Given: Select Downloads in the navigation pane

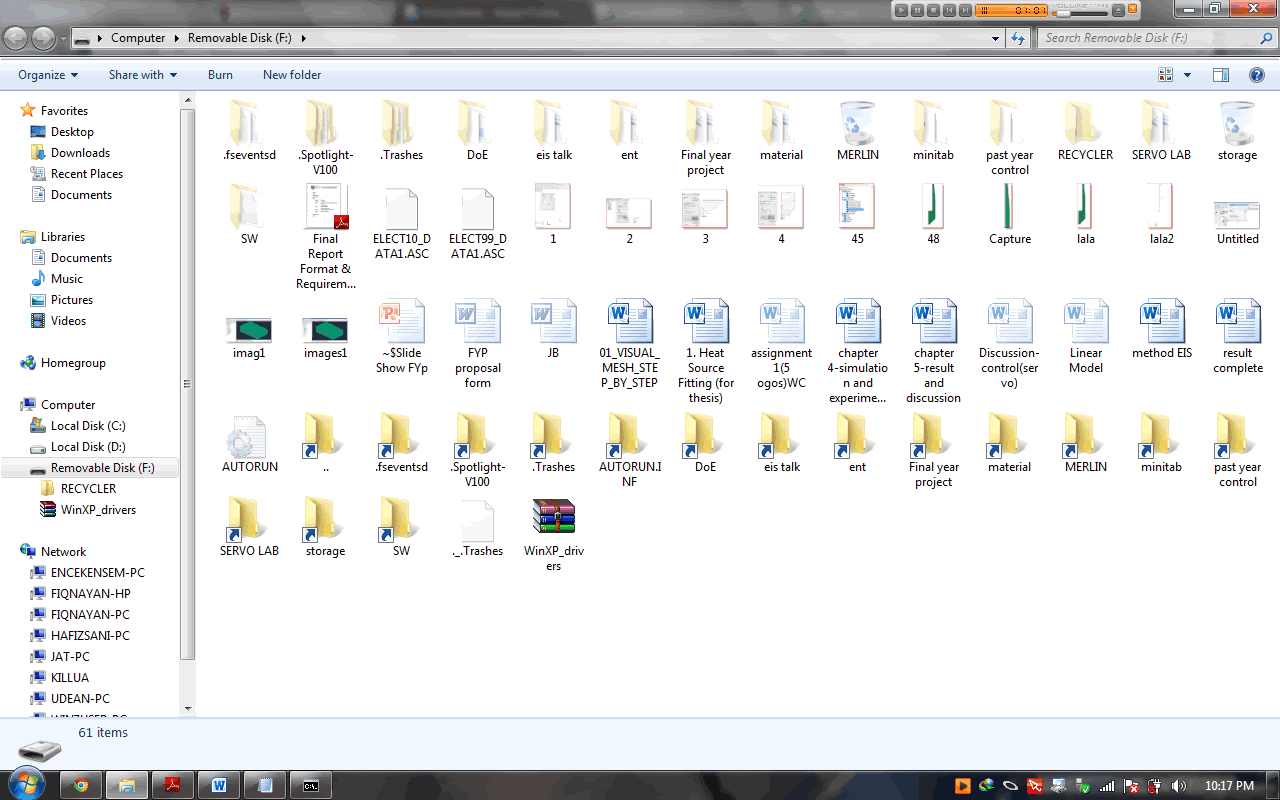Looking at the screenshot, I should (80, 153).
